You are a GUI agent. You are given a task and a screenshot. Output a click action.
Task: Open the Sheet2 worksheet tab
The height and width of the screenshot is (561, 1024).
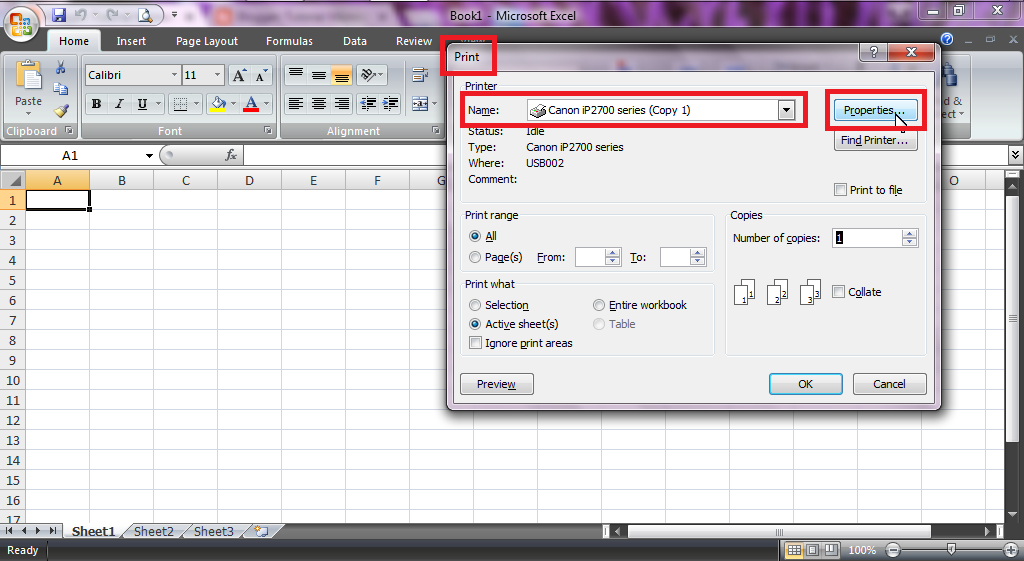pos(153,532)
